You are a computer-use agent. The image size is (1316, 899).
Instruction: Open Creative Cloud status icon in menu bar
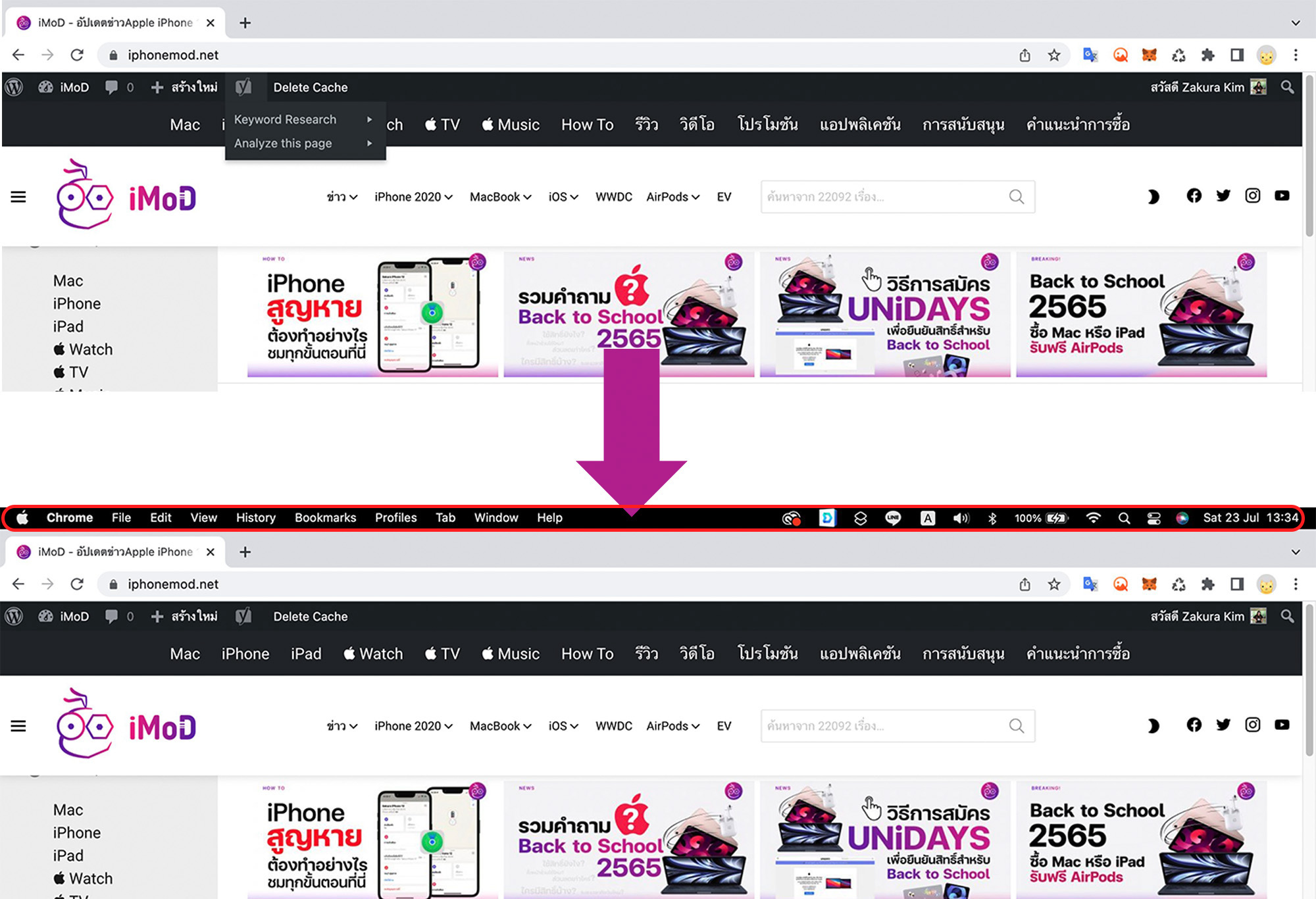[x=791, y=518]
